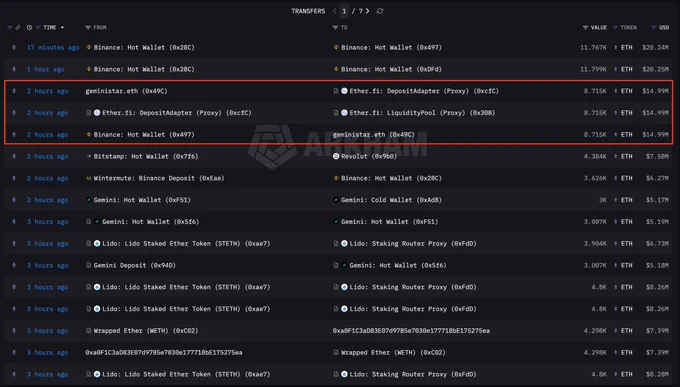
Task: Click contract icon before Wrapped Ether in FROM column
Action: click(88, 331)
